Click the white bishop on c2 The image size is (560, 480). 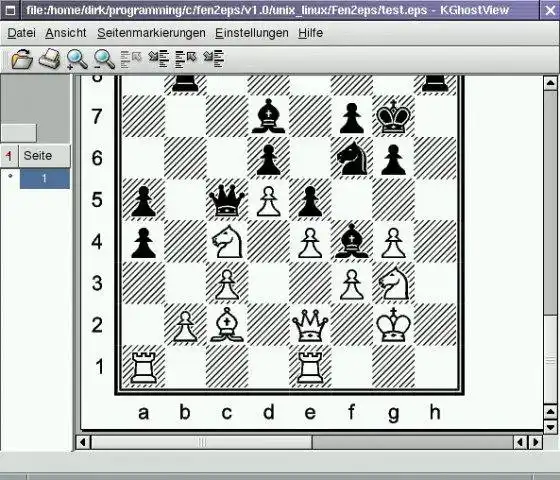click(227, 324)
